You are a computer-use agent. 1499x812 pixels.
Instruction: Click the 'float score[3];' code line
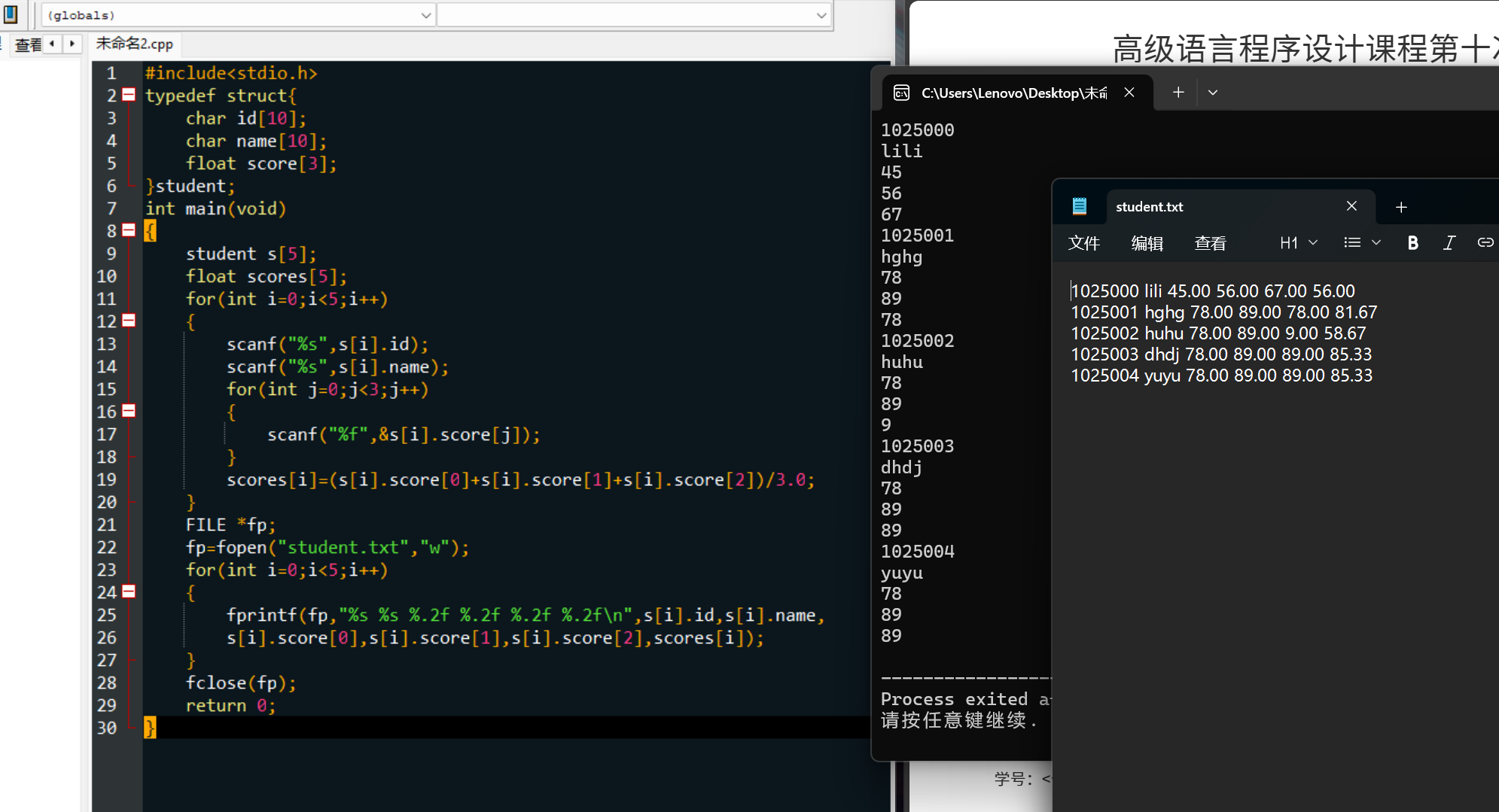[x=261, y=163]
